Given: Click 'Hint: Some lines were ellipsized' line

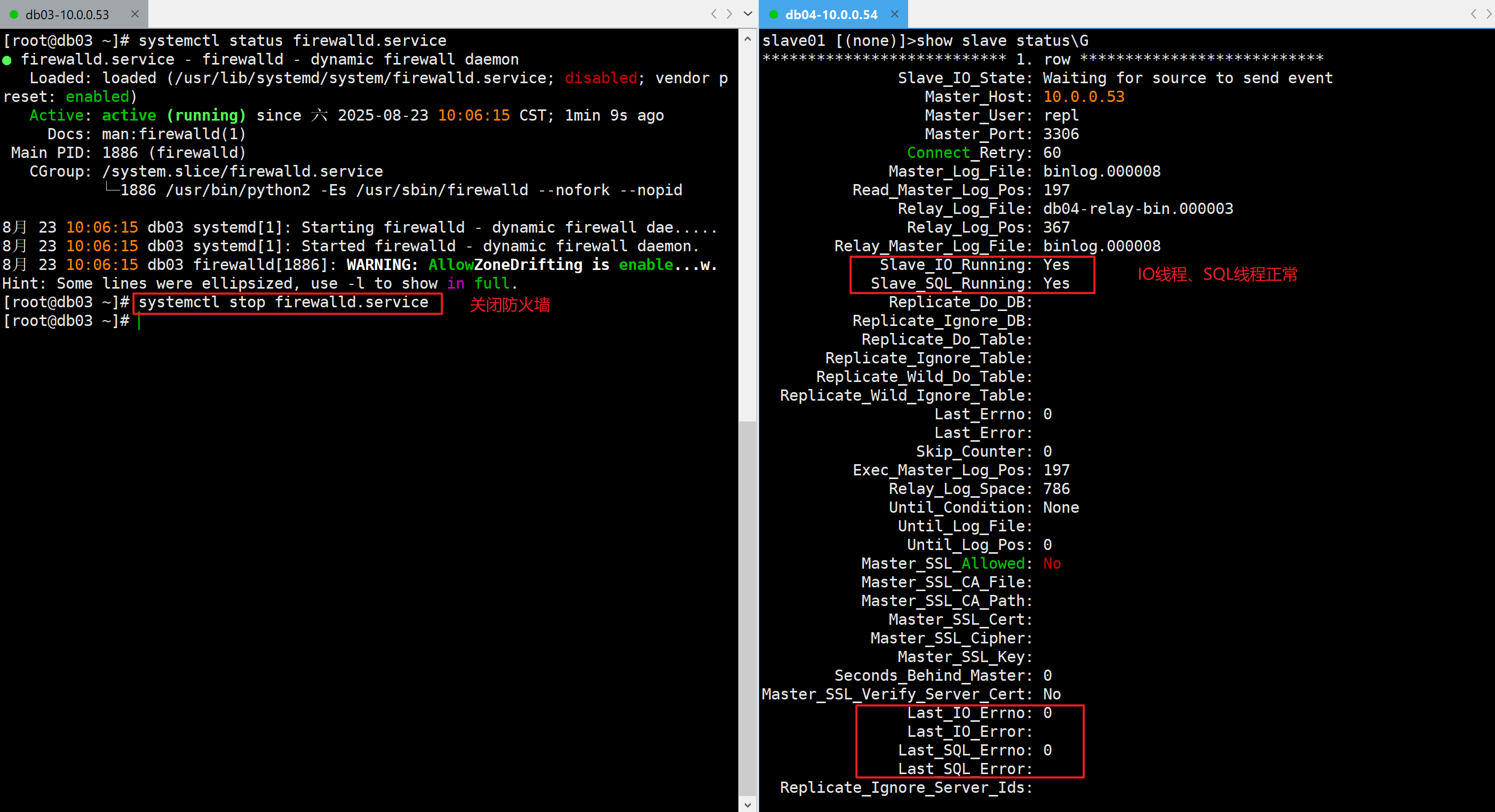Looking at the screenshot, I should click(260, 283).
